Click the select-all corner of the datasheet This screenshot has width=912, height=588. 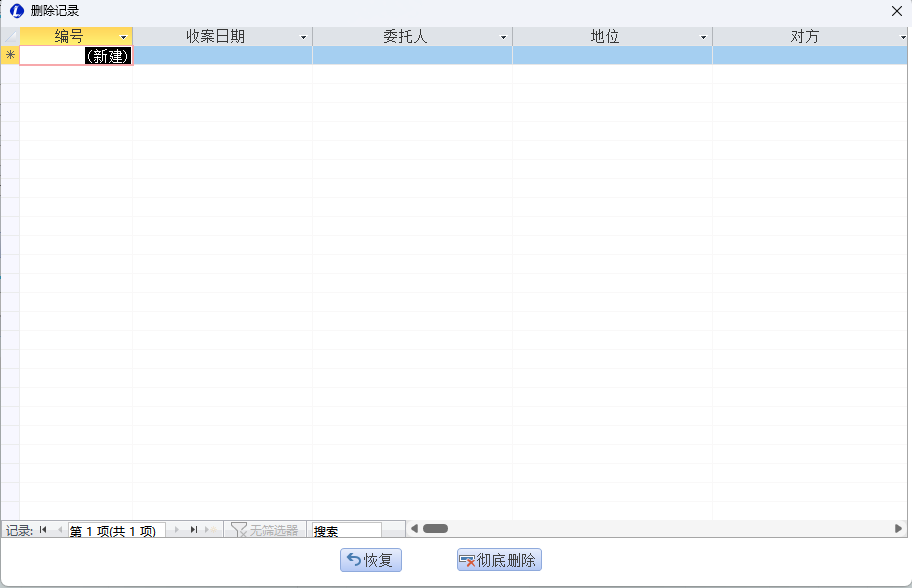pos(10,36)
